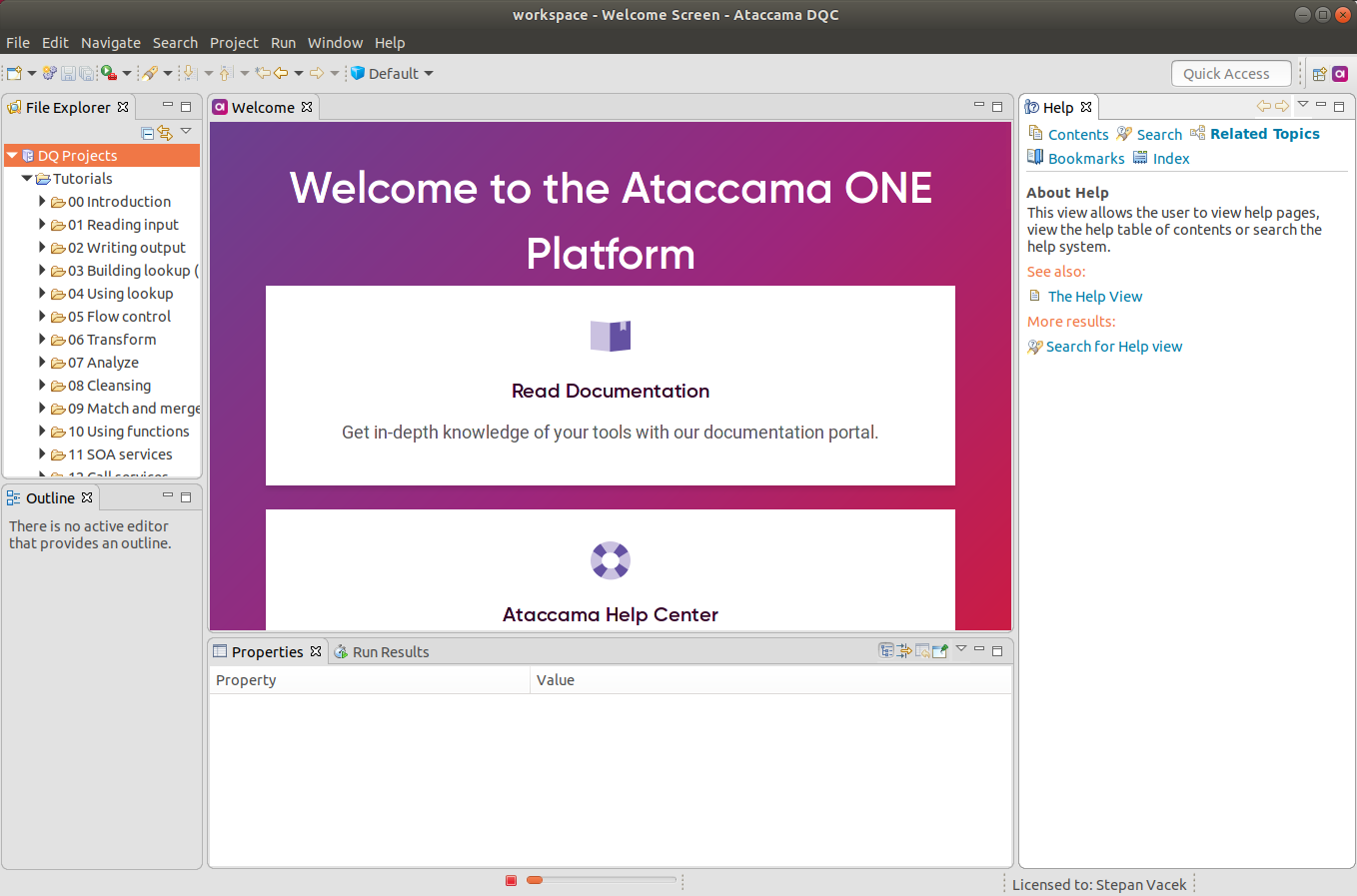Toggle Link with Editor in File Explorer

click(165, 132)
